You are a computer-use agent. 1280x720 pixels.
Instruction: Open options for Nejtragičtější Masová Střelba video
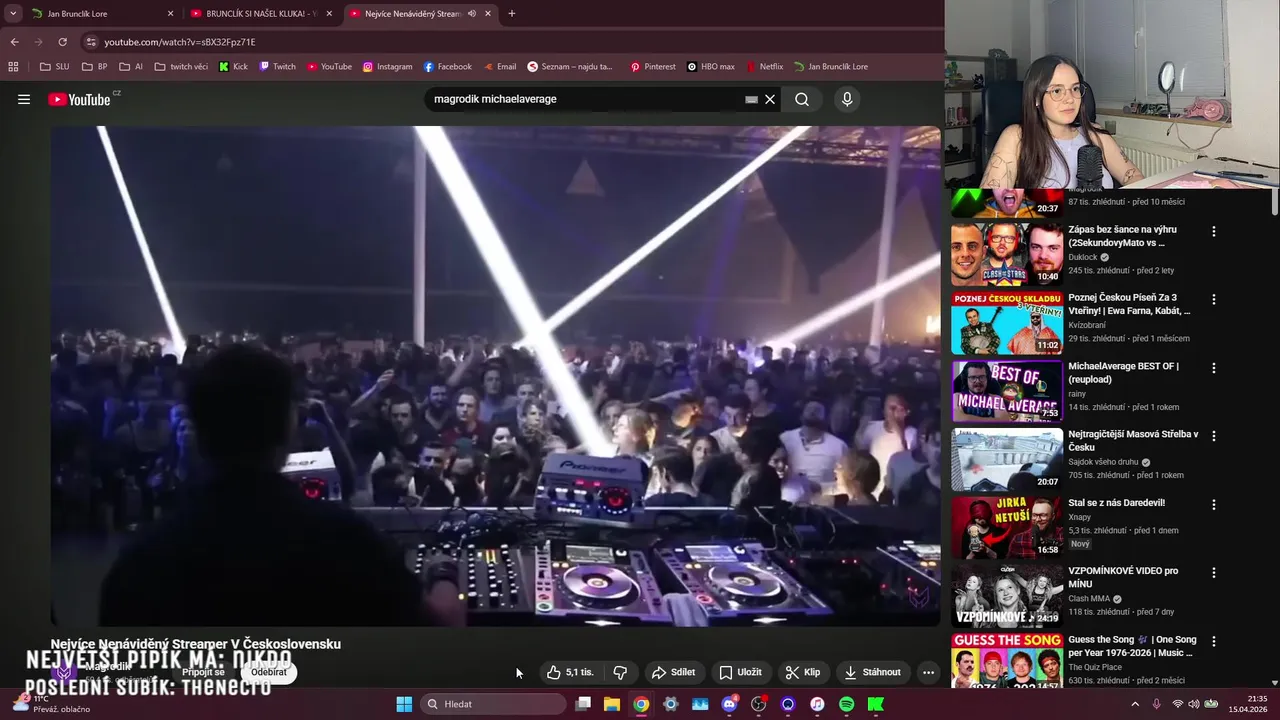1214,436
